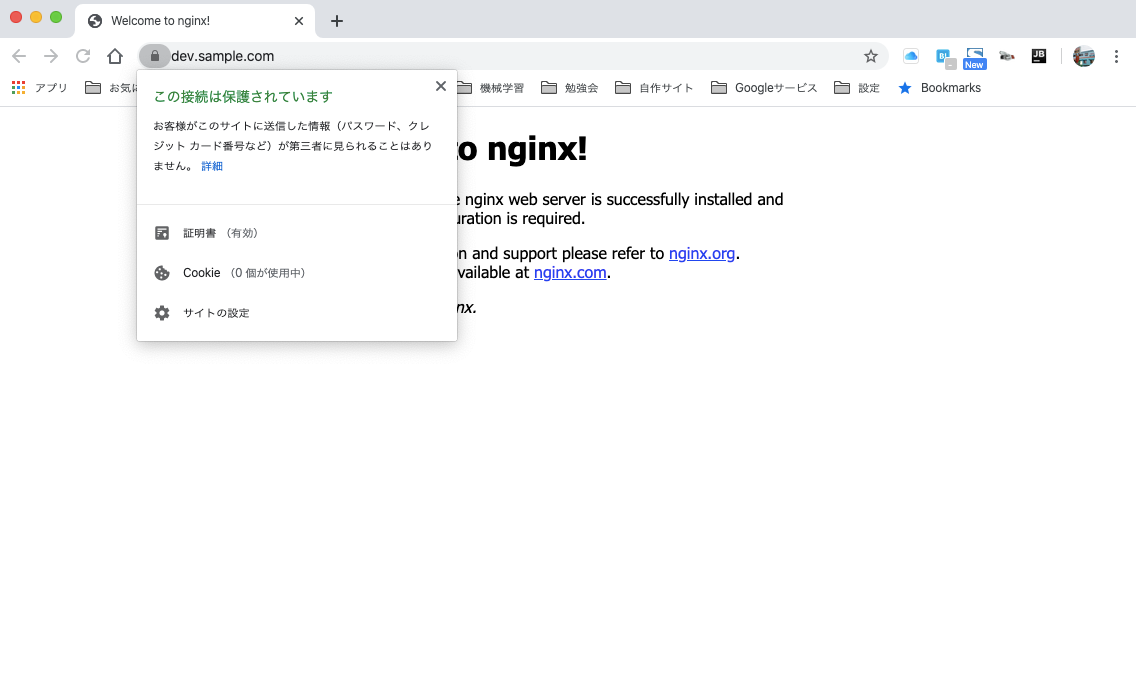Open the Chrome three-dot menu
The height and width of the screenshot is (683, 1136).
tap(1117, 56)
